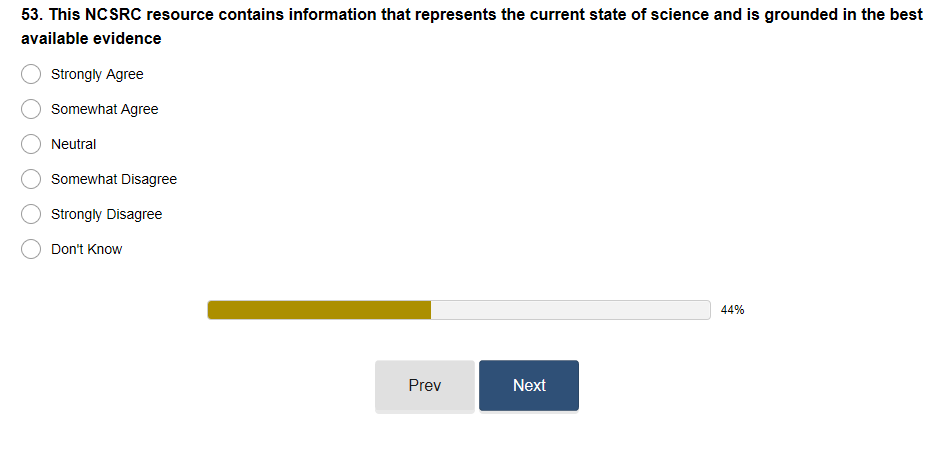Pick the Somewhat Disagree radio button

[x=31, y=179]
